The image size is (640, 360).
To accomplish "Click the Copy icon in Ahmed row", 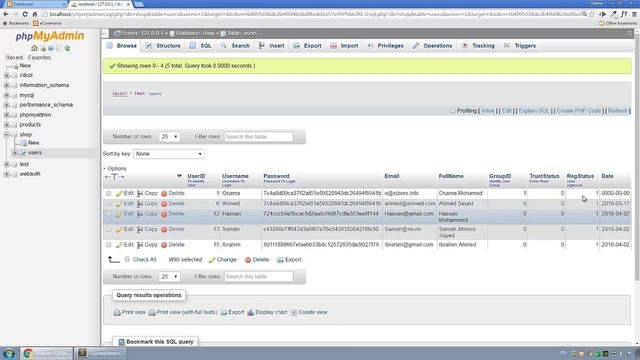I will pyautogui.click(x=140, y=204).
